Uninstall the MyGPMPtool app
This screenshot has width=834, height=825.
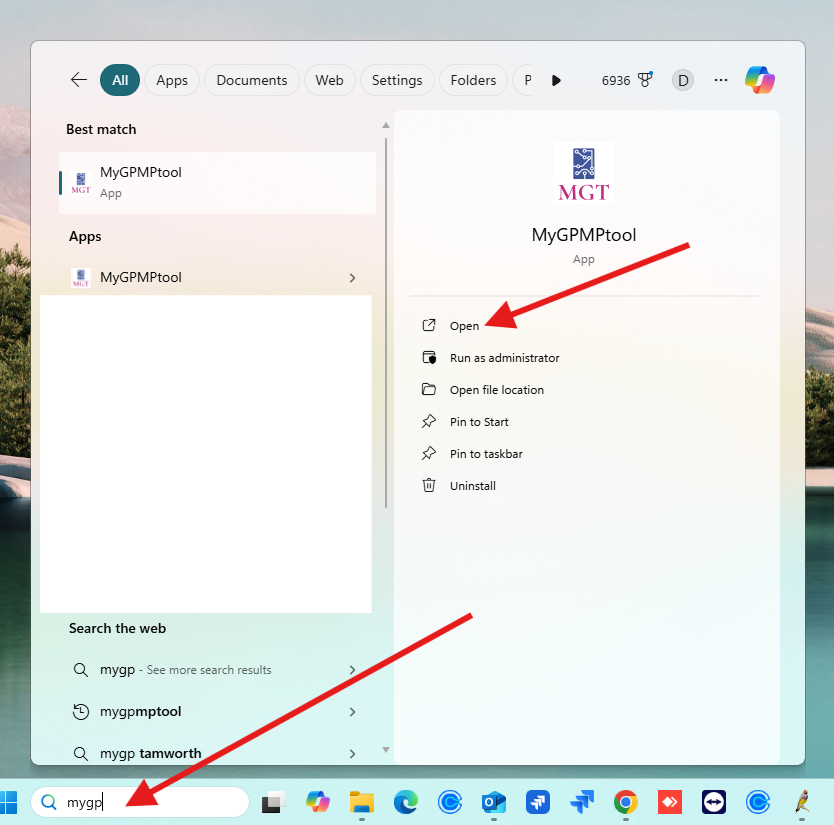[472, 486]
